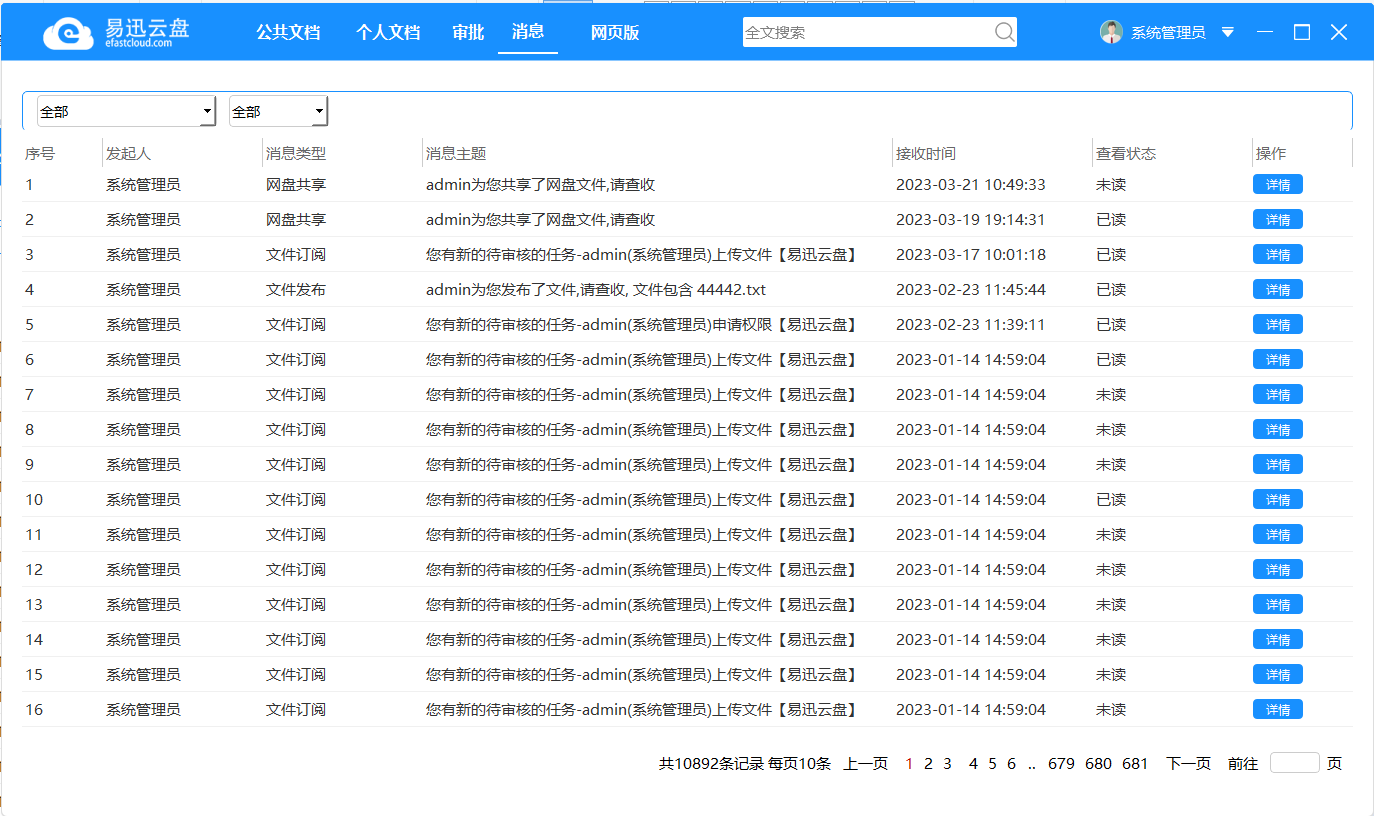Open the 网页版 page
The height and width of the screenshot is (816, 1374).
point(614,32)
